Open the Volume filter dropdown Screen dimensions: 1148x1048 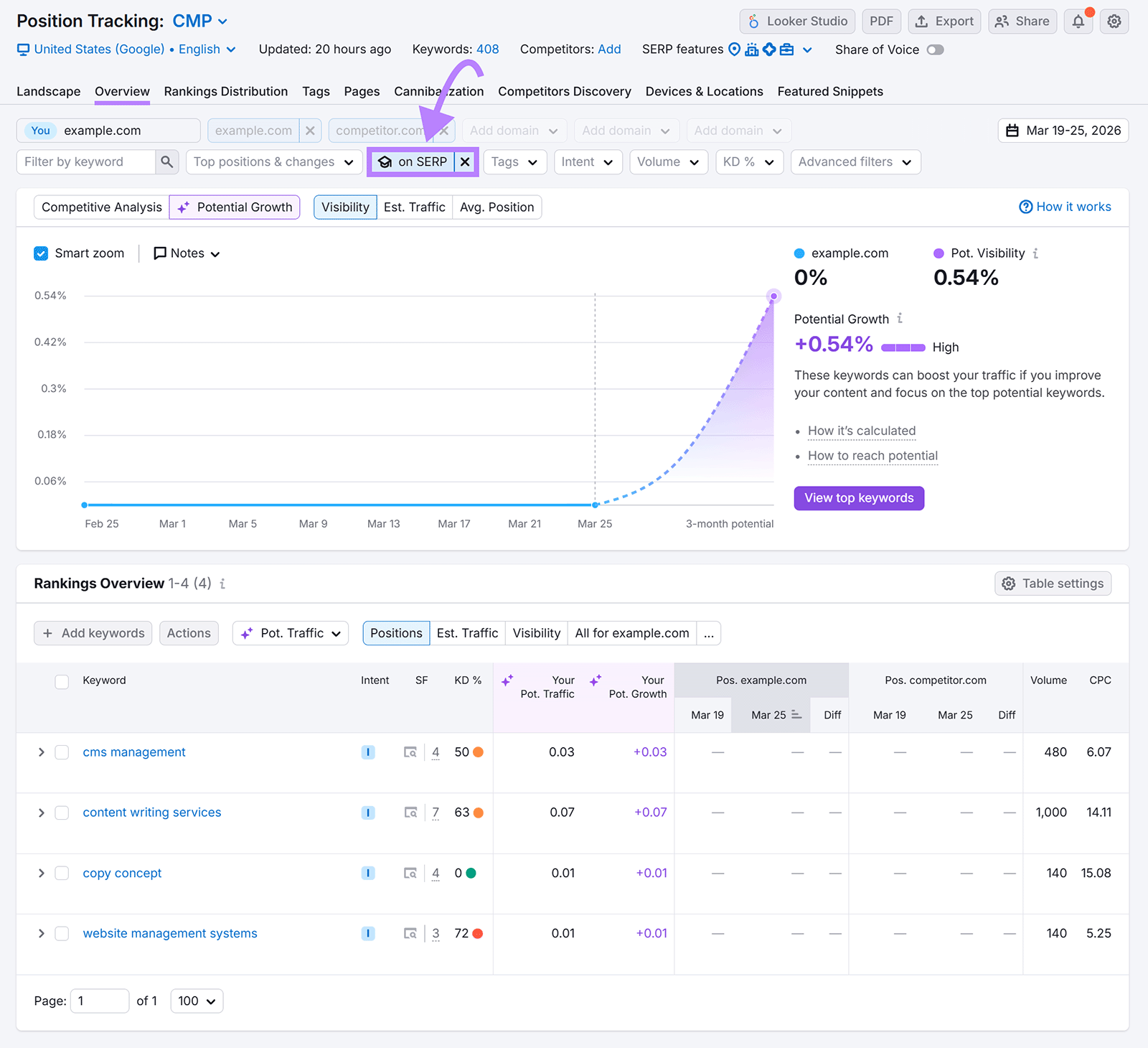click(668, 162)
